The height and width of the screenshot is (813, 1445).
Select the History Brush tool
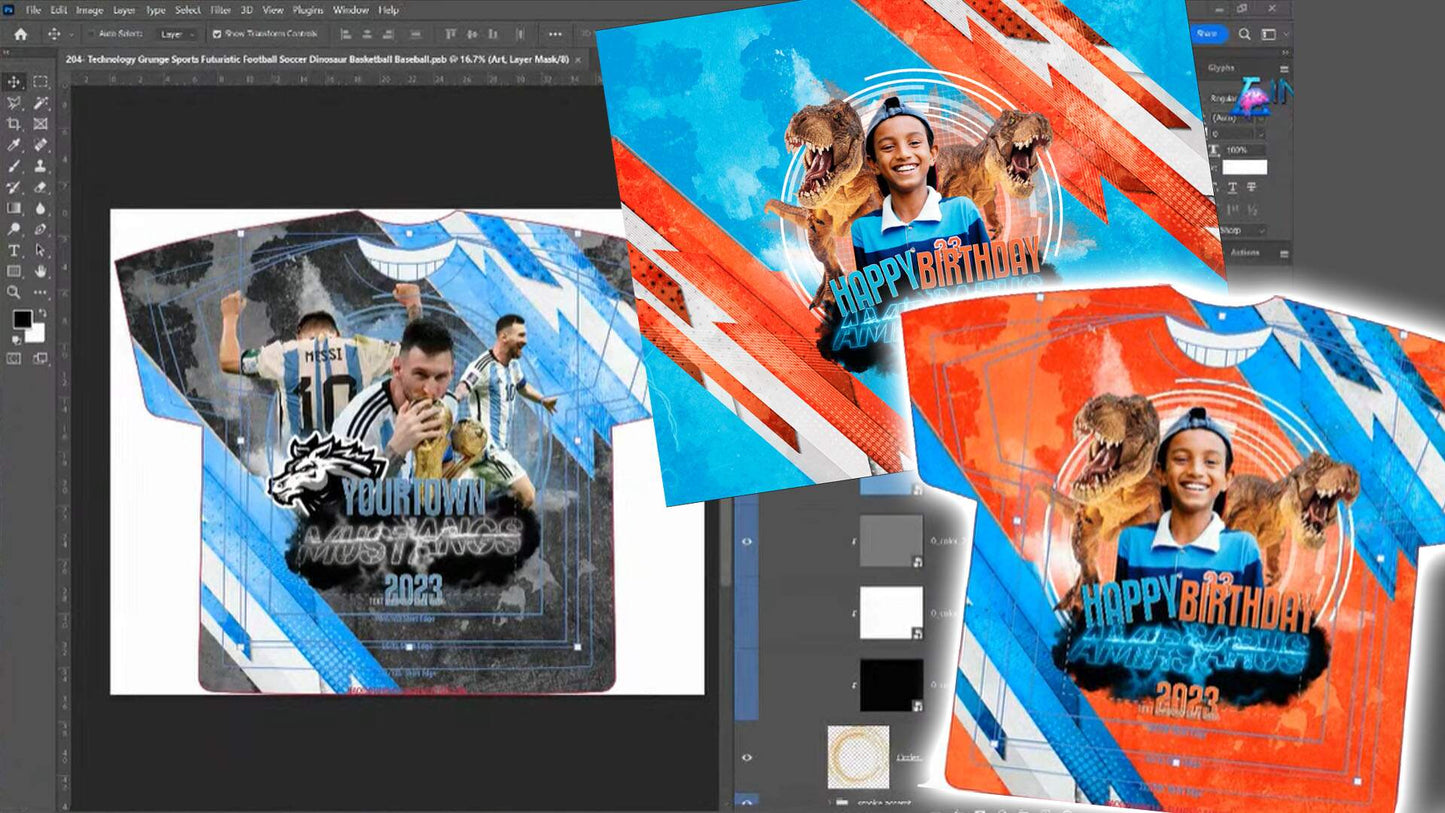[15, 187]
